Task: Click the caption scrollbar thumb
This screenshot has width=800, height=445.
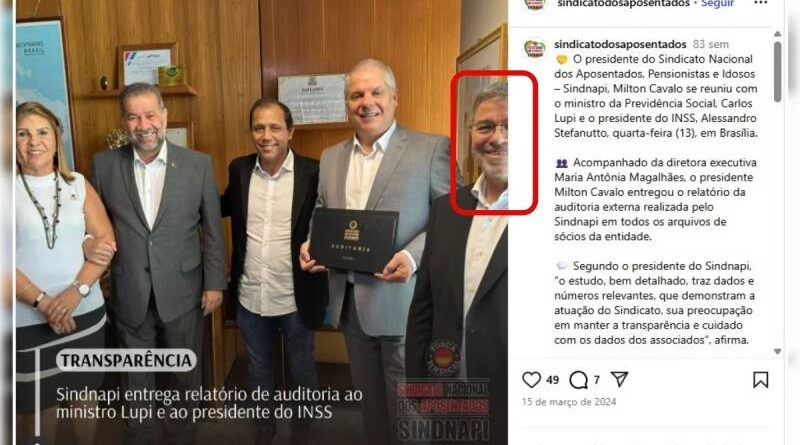Action: click(x=777, y=71)
